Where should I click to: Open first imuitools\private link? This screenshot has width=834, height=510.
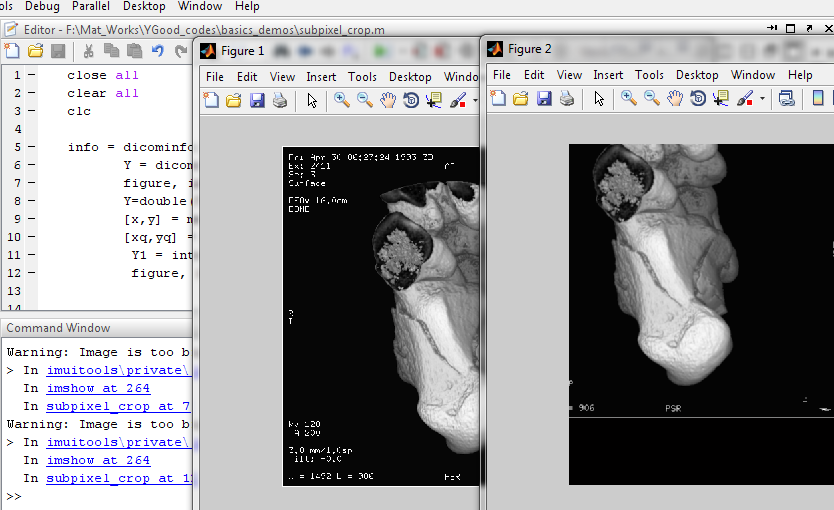(x=118, y=370)
